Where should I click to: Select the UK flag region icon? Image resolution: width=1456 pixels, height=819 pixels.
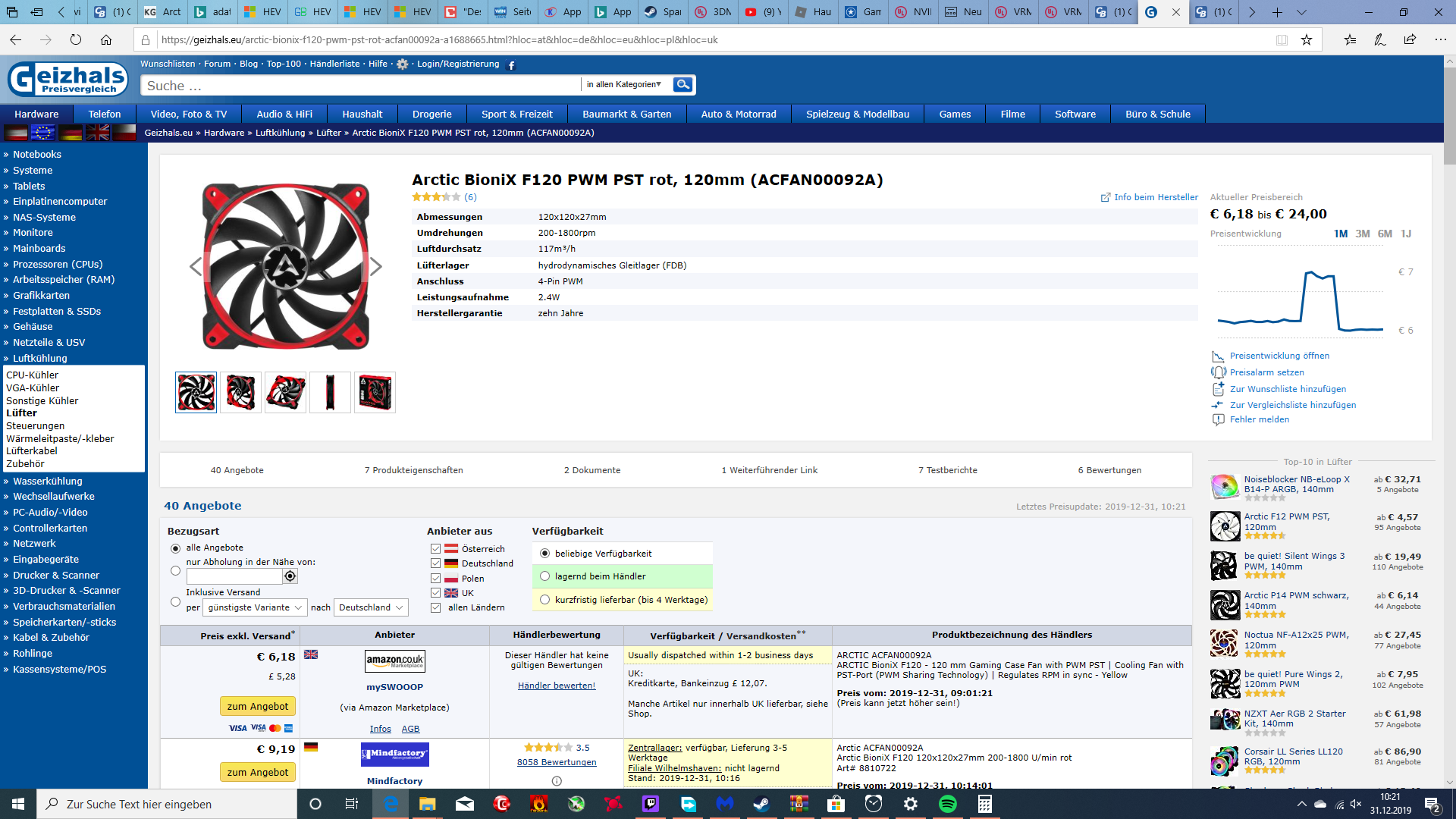[97, 133]
